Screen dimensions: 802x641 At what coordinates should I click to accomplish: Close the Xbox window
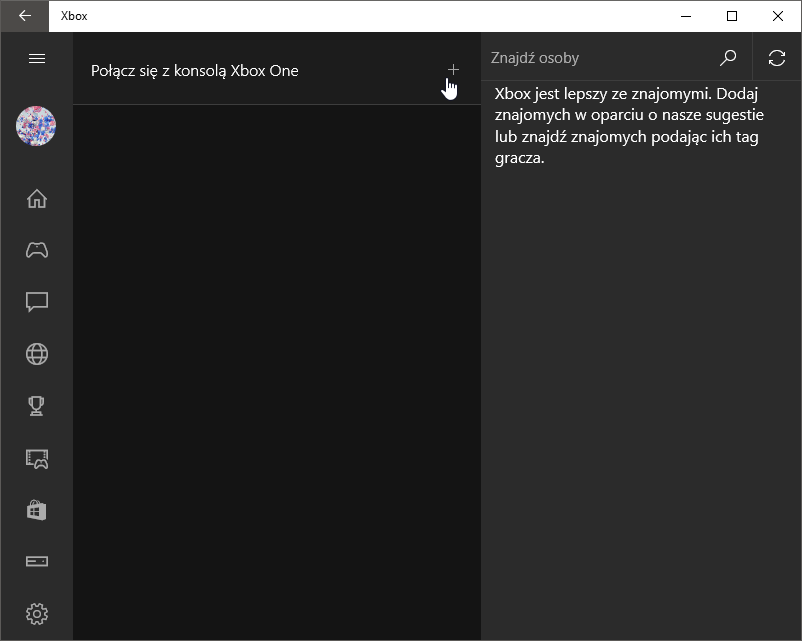click(x=778, y=16)
